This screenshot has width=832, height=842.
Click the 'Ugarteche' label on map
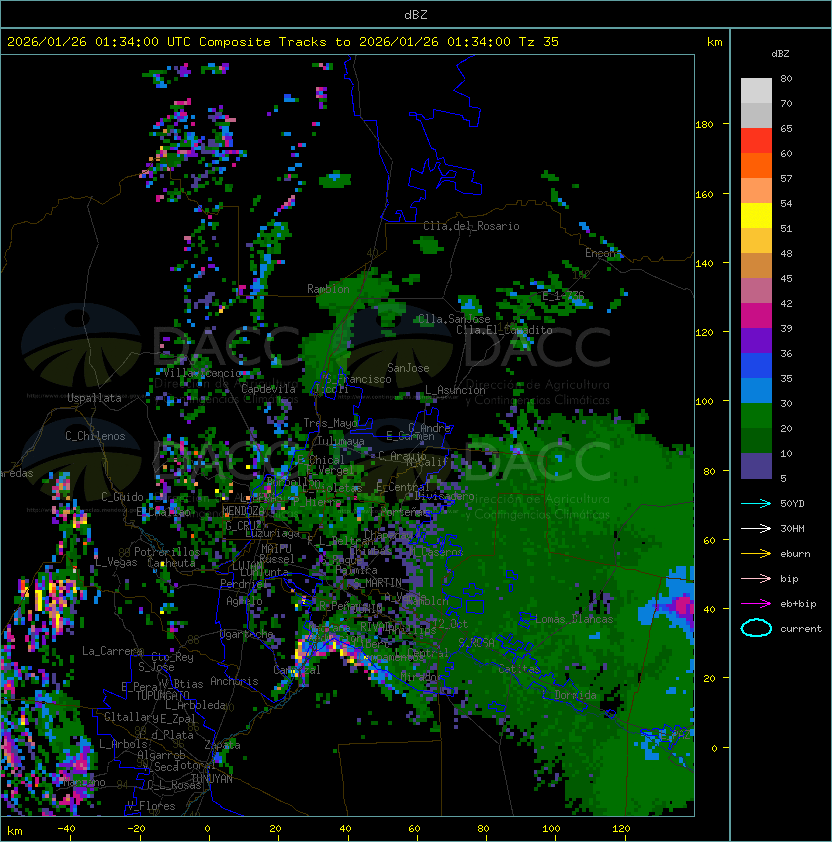pyautogui.click(x=247, y=634)
